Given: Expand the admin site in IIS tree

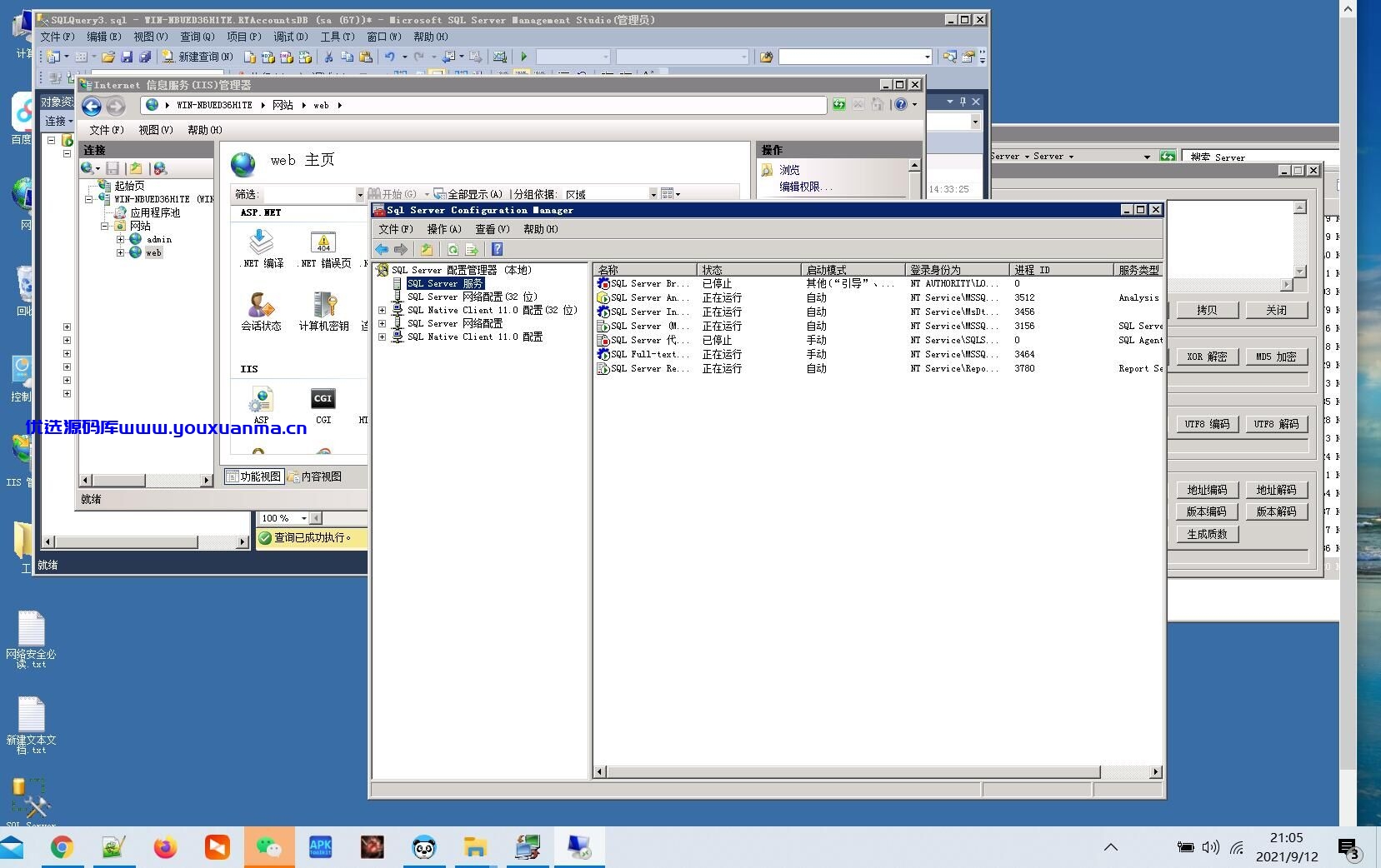Looking at the screenshot, I should point(120,239).
